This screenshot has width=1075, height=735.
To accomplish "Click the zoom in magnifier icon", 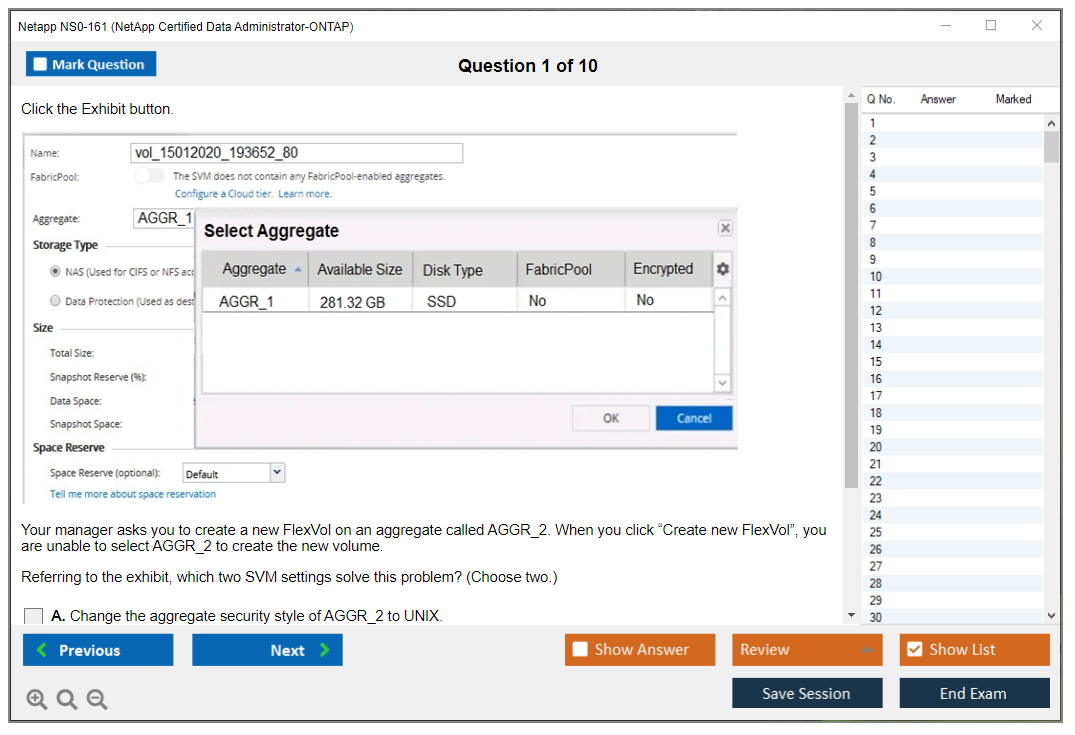I will [x=37, y=700].
